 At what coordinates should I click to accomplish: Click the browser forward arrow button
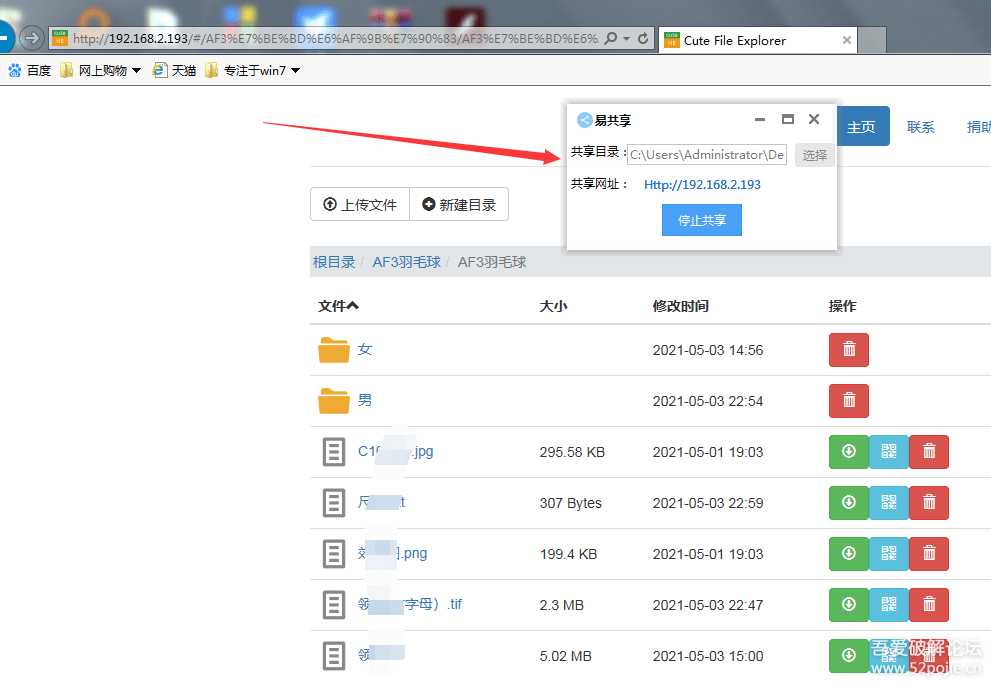[32, 39]
